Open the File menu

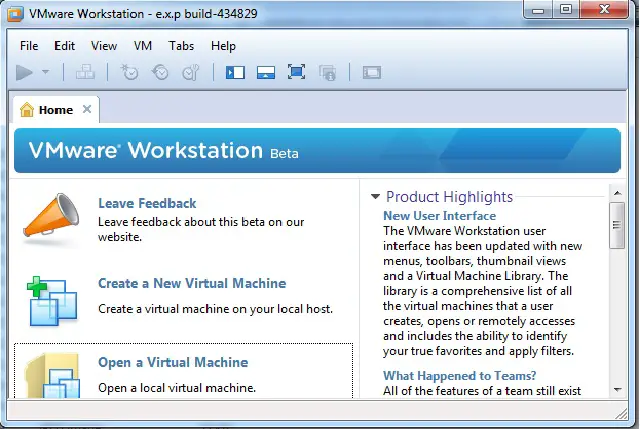[x=29, y=46]
